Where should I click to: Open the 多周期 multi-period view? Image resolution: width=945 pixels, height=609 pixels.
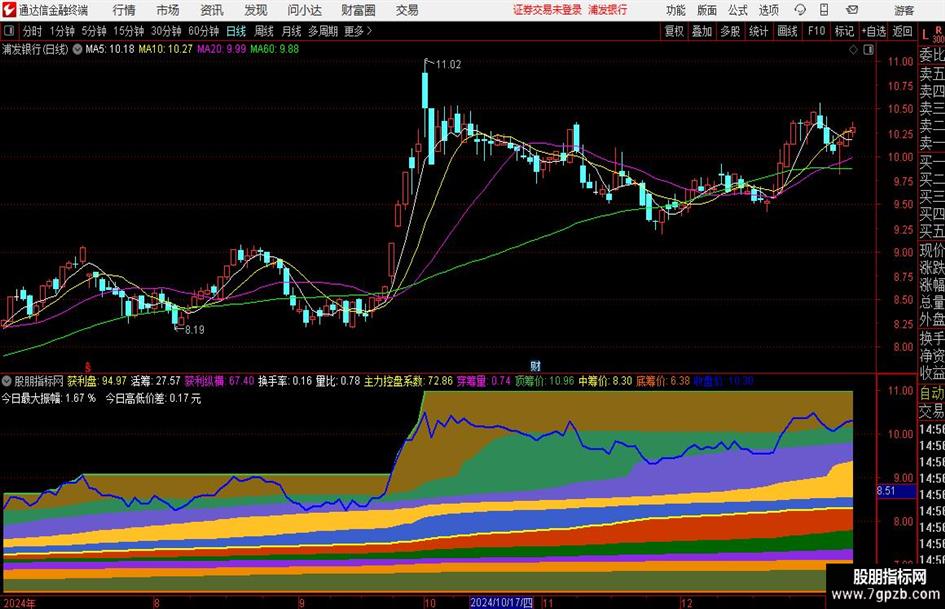(x=323, y=31)
